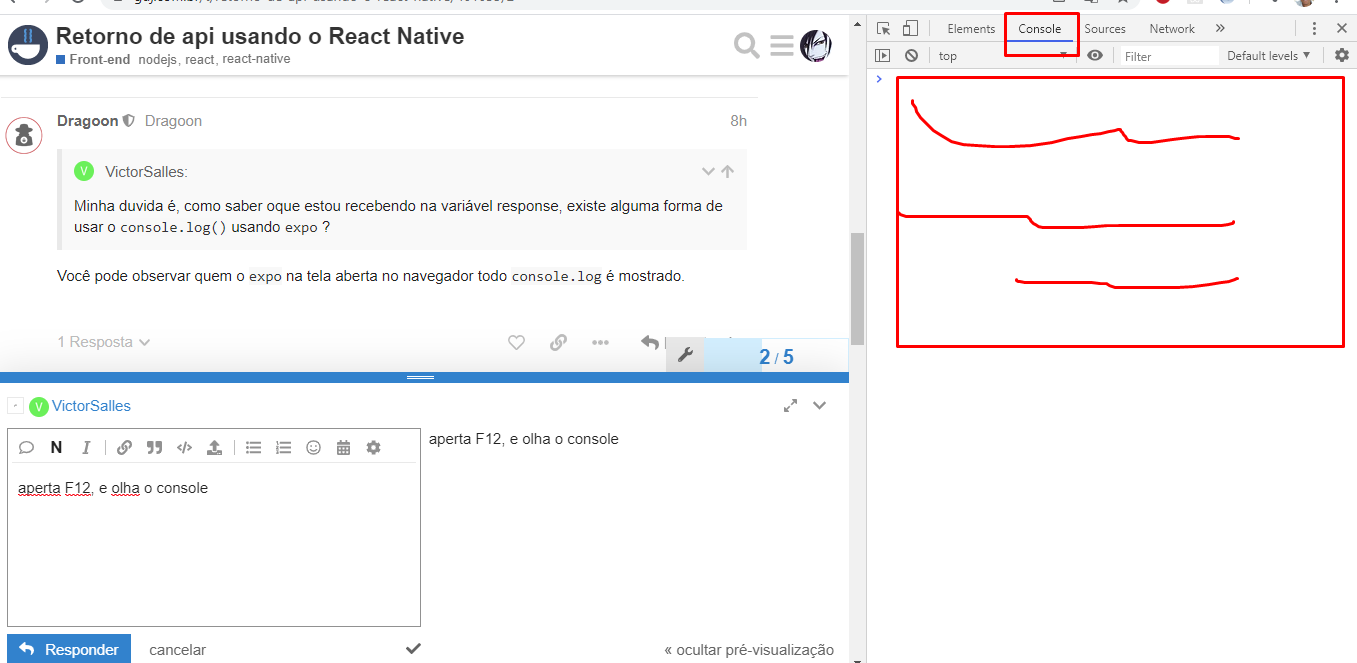This screenshot has width=1357, height=663.
Task: Jump to the quoted post arrow
Action: 727,171
